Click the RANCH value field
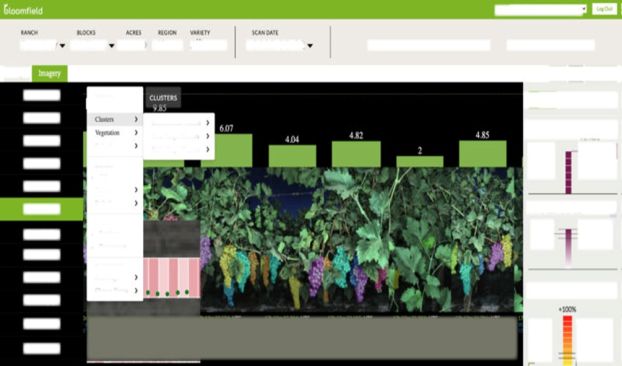 click(x=38, y=45)
